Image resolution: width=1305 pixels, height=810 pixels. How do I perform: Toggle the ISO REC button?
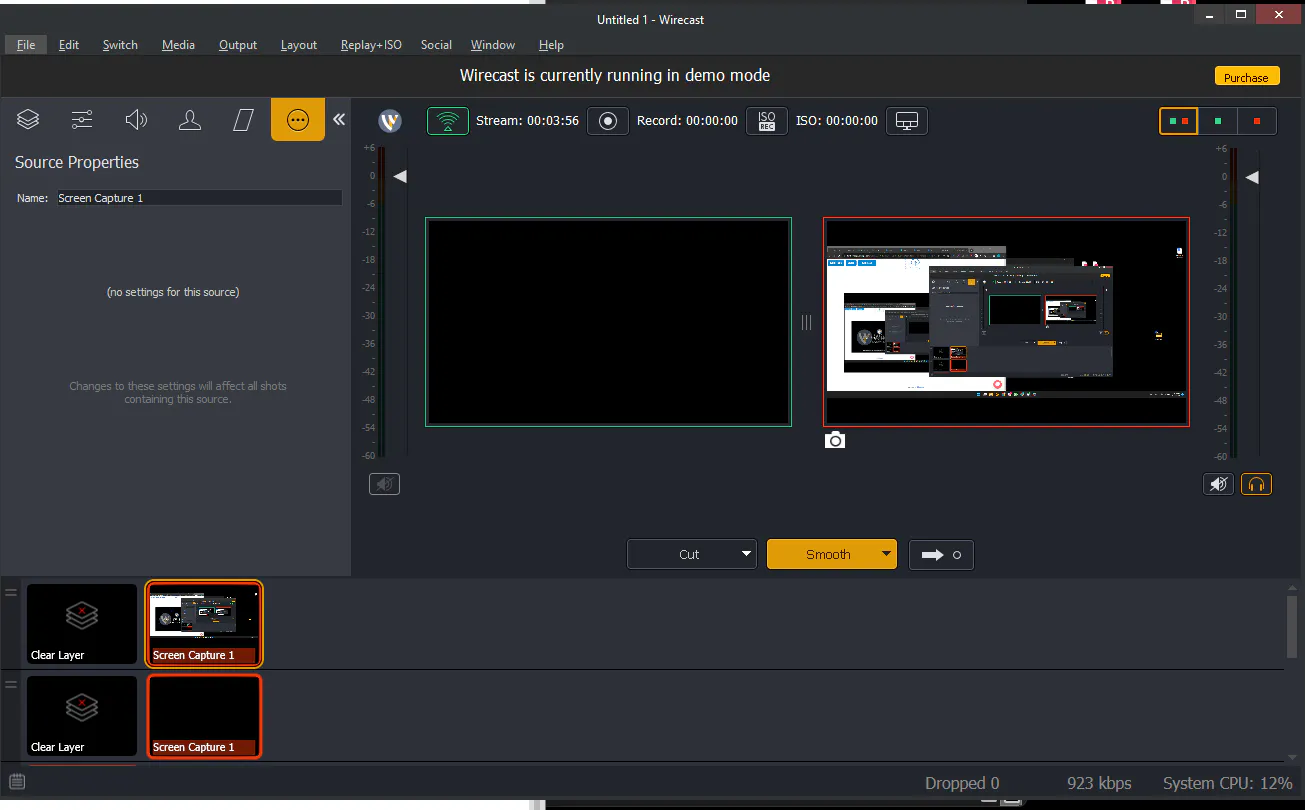[x=767, y=121]
